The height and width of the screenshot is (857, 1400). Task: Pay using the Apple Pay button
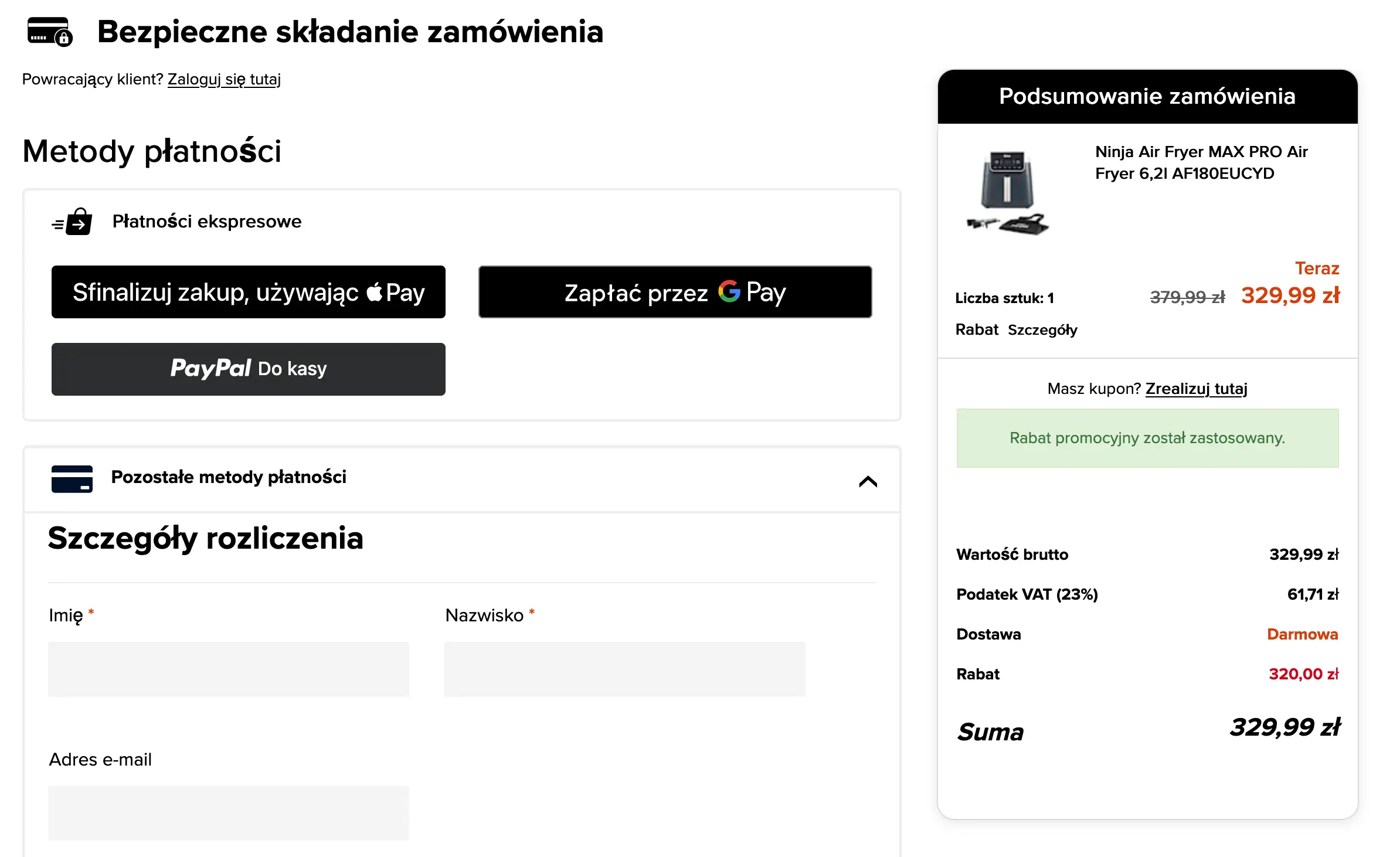click(x=248, y=292)
